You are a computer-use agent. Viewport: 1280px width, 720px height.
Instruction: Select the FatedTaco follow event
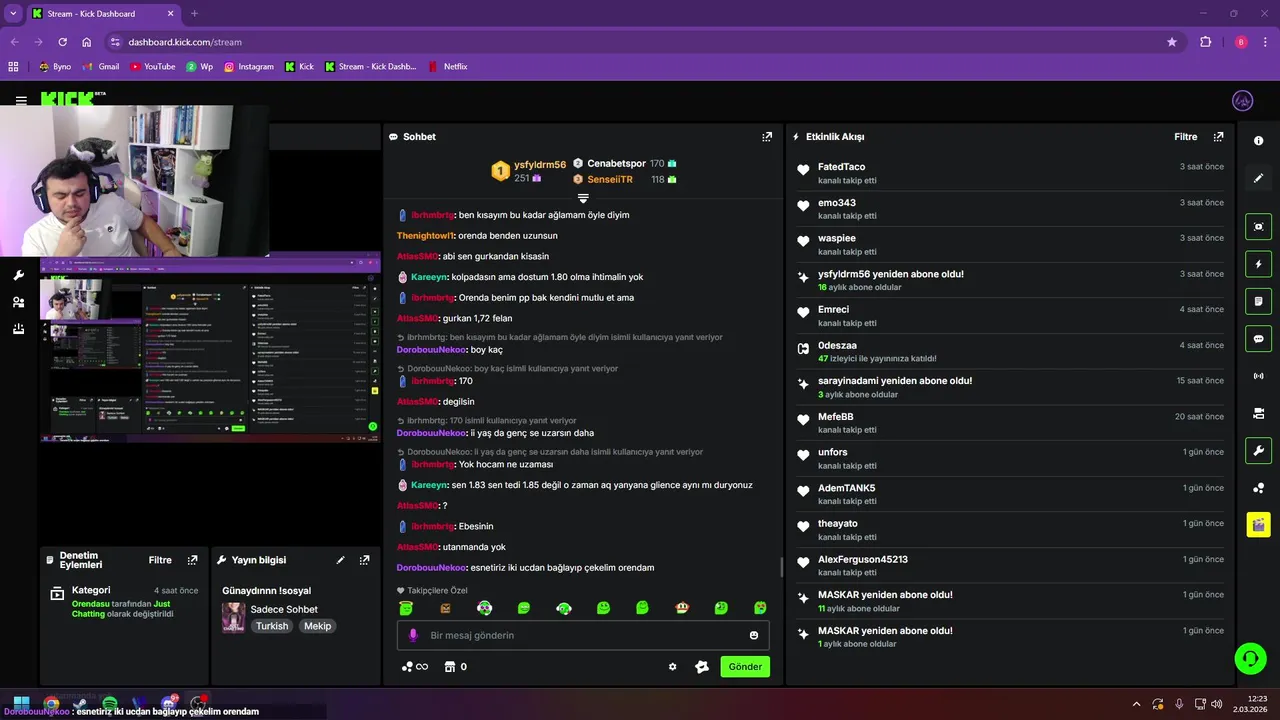pyautogui.click(x=1010, y=173)
